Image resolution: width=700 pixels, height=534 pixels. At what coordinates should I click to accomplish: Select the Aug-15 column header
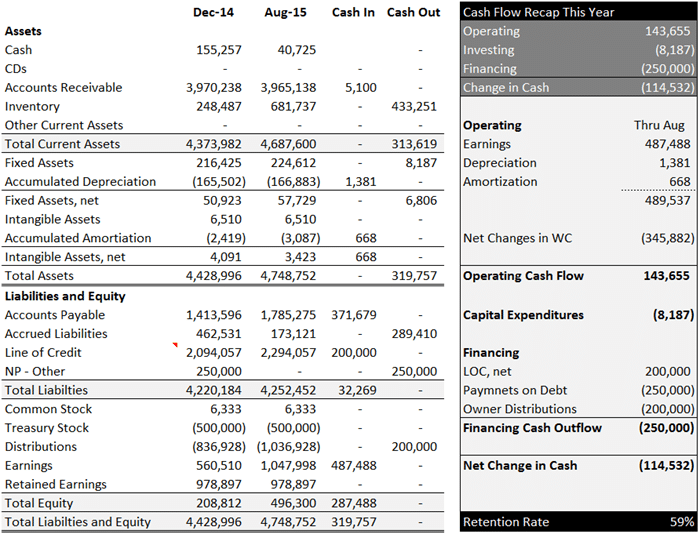[285, 13]
